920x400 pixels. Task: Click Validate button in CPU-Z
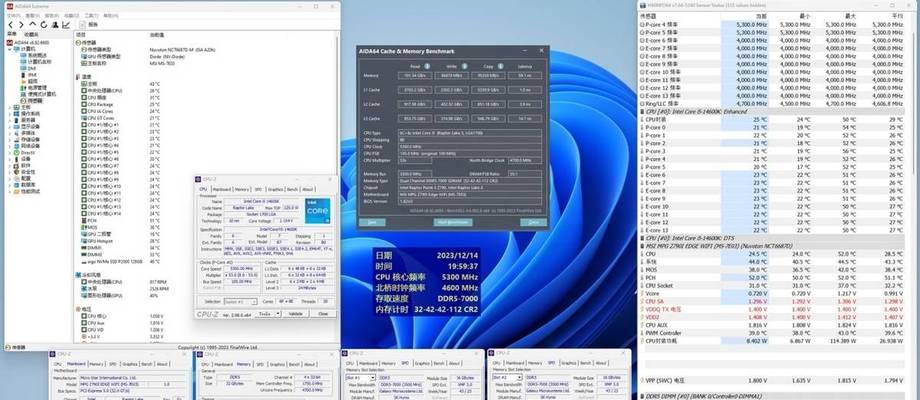click(x=296, y=314)
